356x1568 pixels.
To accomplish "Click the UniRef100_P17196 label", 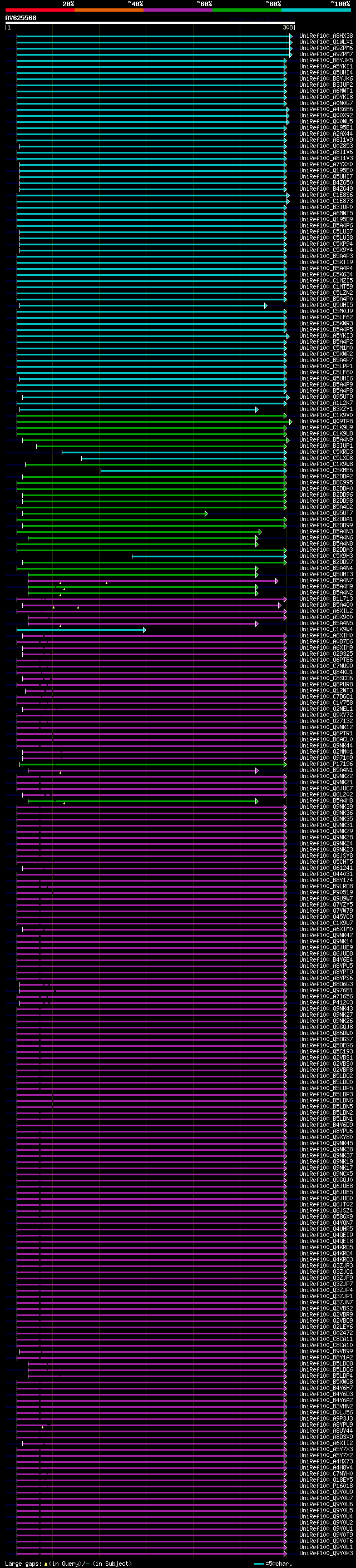I will pos(326,764).
